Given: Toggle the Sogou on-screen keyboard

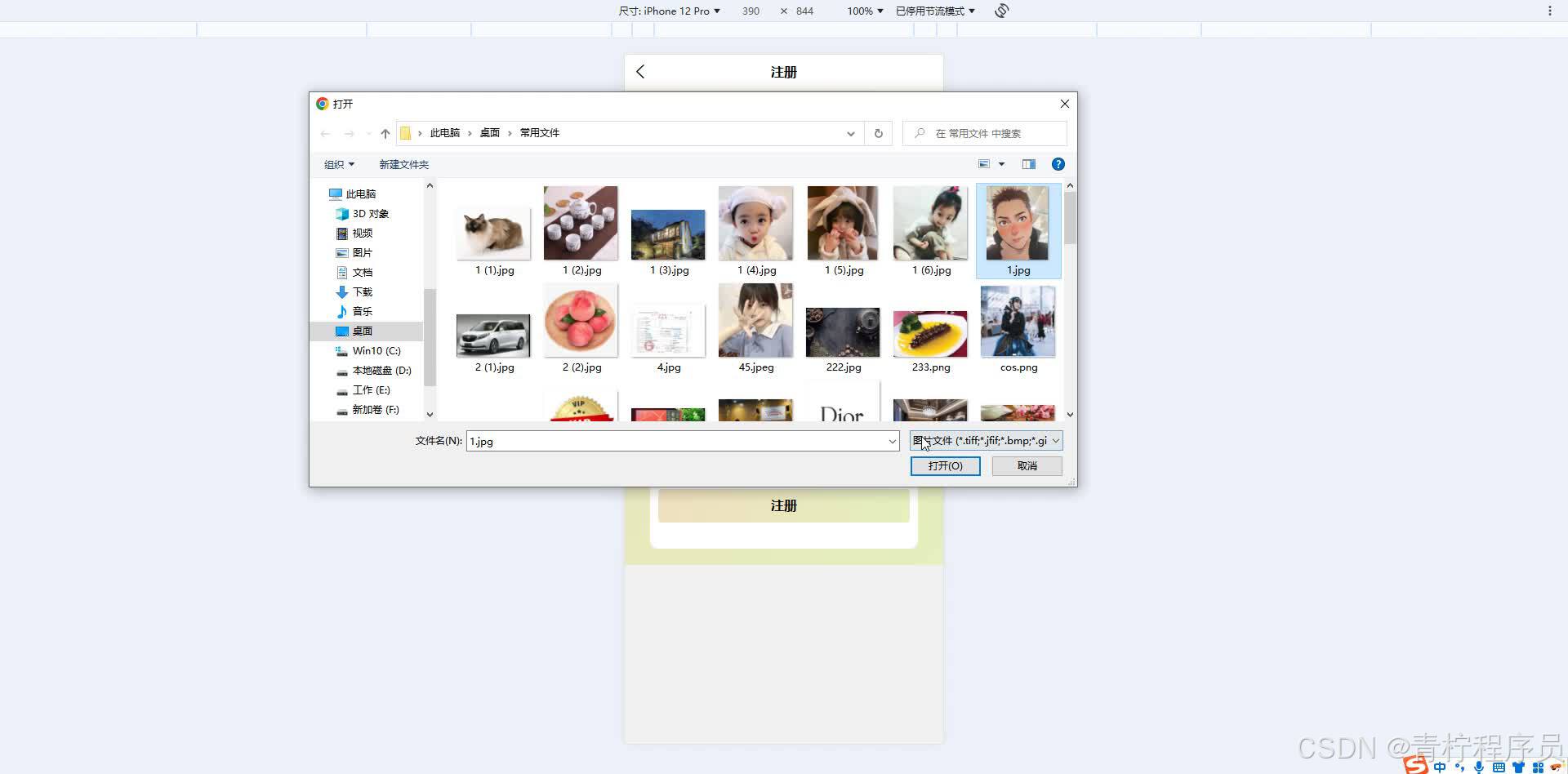Looking at the screenshot, I should (1499, 767).
